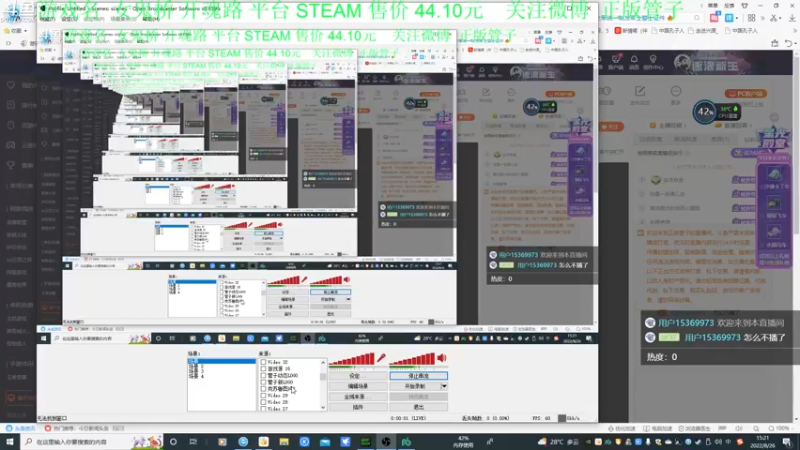This screenshot has width=800, height=450.
Task: Click the Stop Streaming button
Action: coord(418,376)
